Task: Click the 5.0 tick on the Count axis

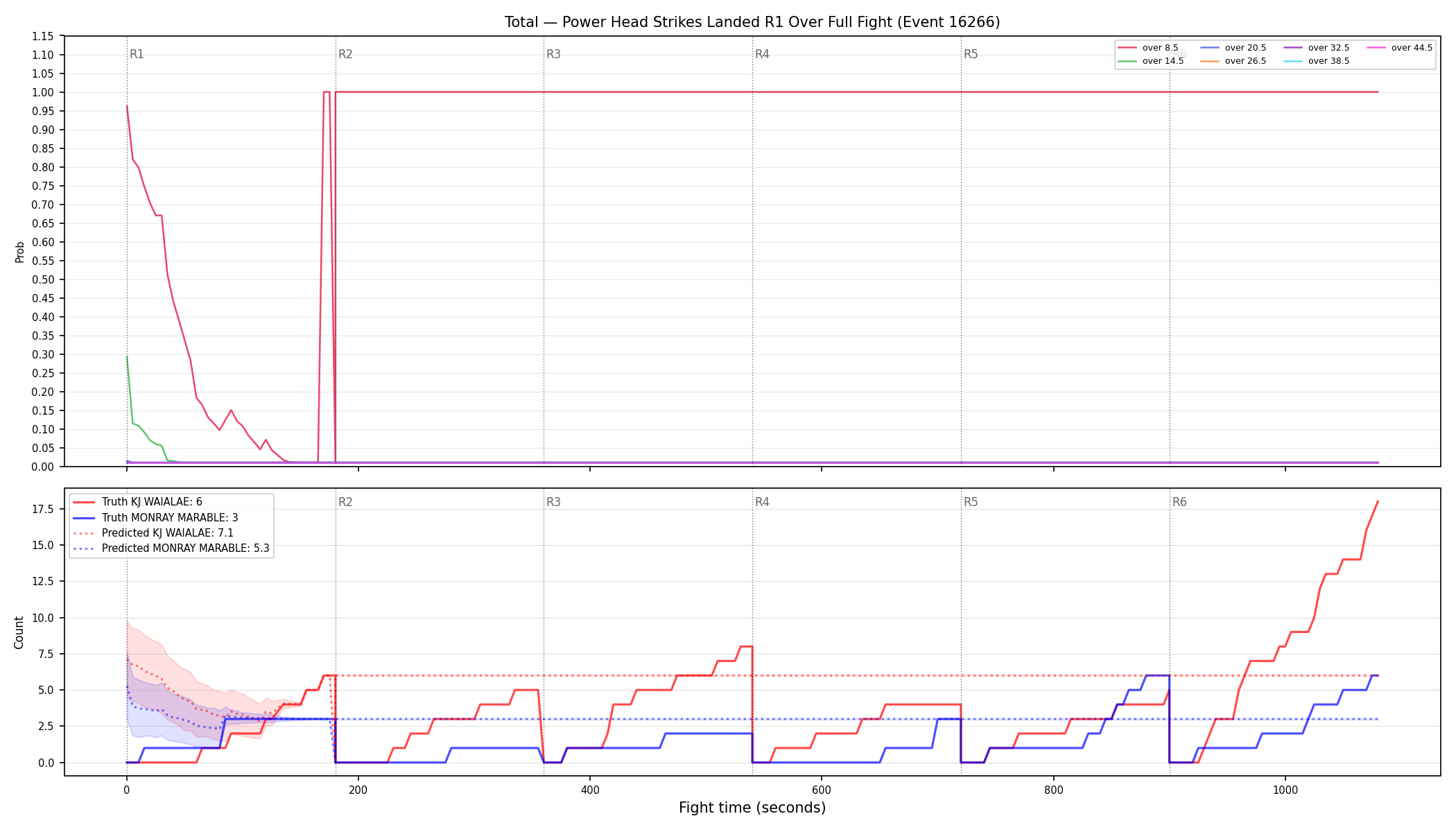Action: point(46,690)
